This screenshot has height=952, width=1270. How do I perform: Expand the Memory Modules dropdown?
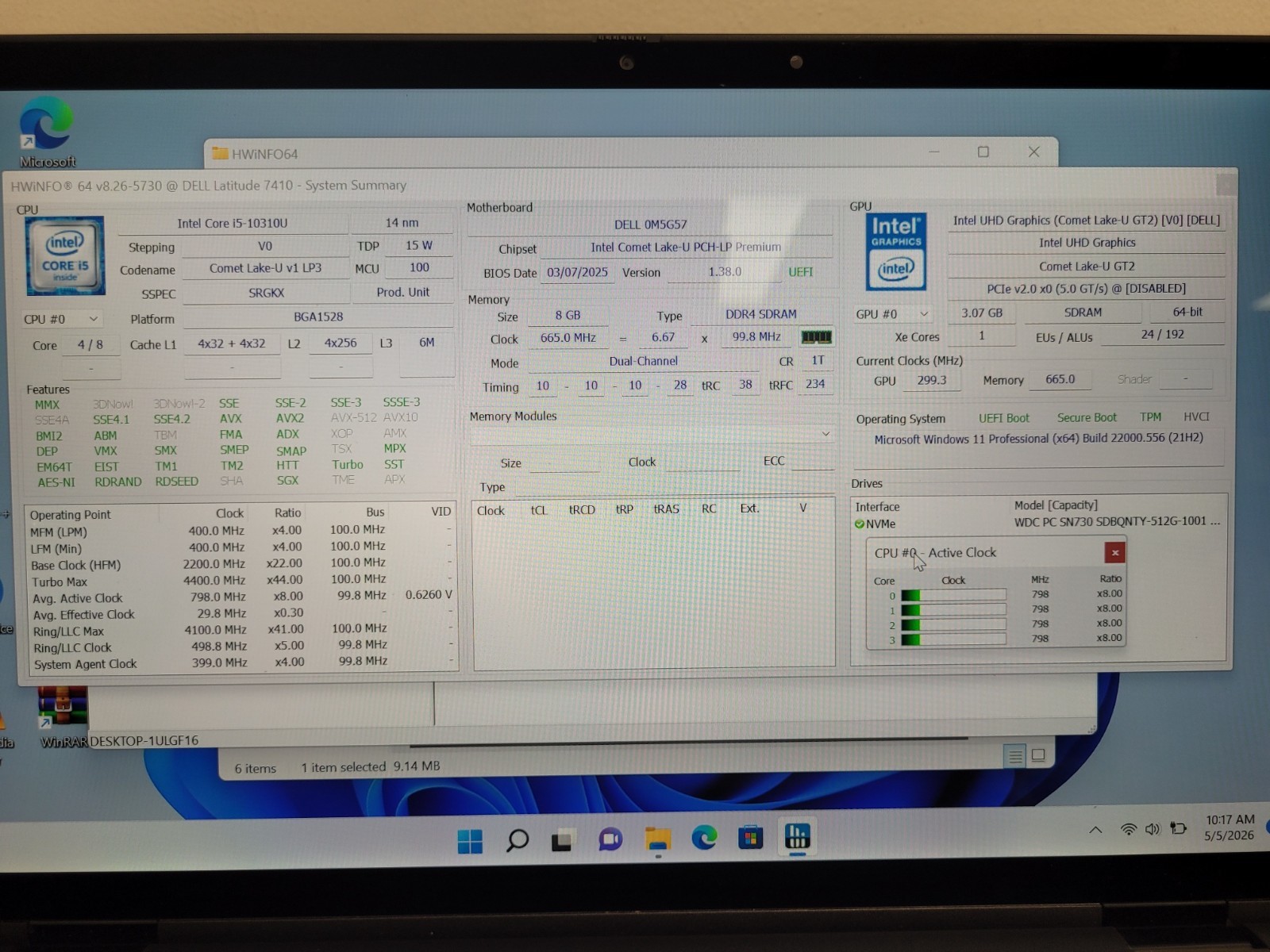coord(652,434)
